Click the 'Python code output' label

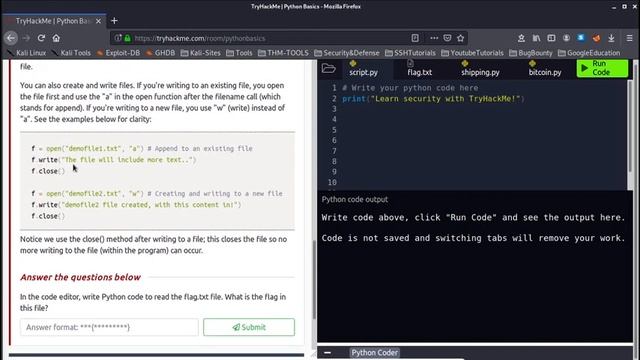[355, 199]
